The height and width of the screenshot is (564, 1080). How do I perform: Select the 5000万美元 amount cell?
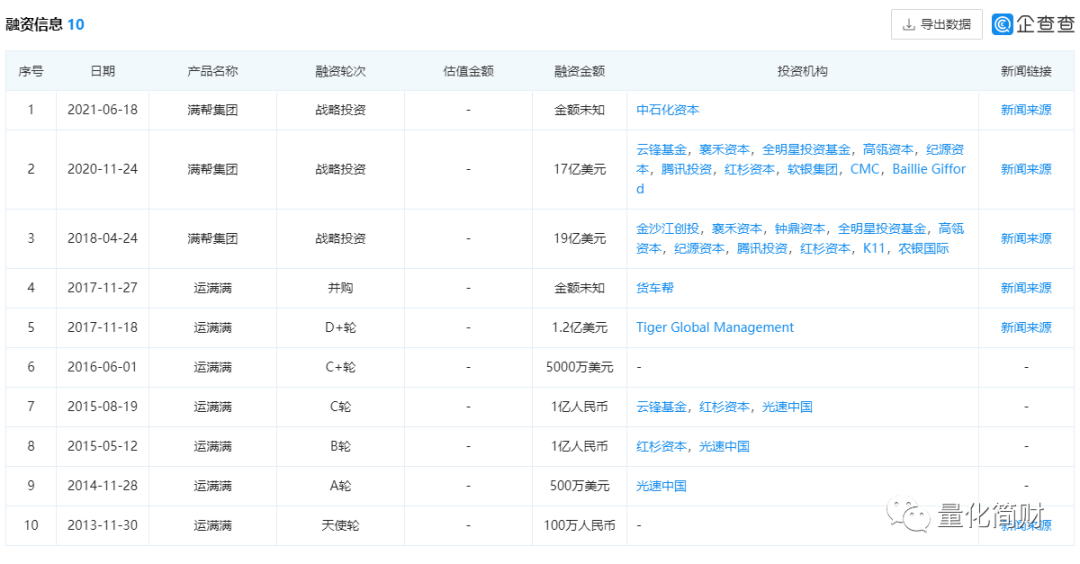click(579, 367)
